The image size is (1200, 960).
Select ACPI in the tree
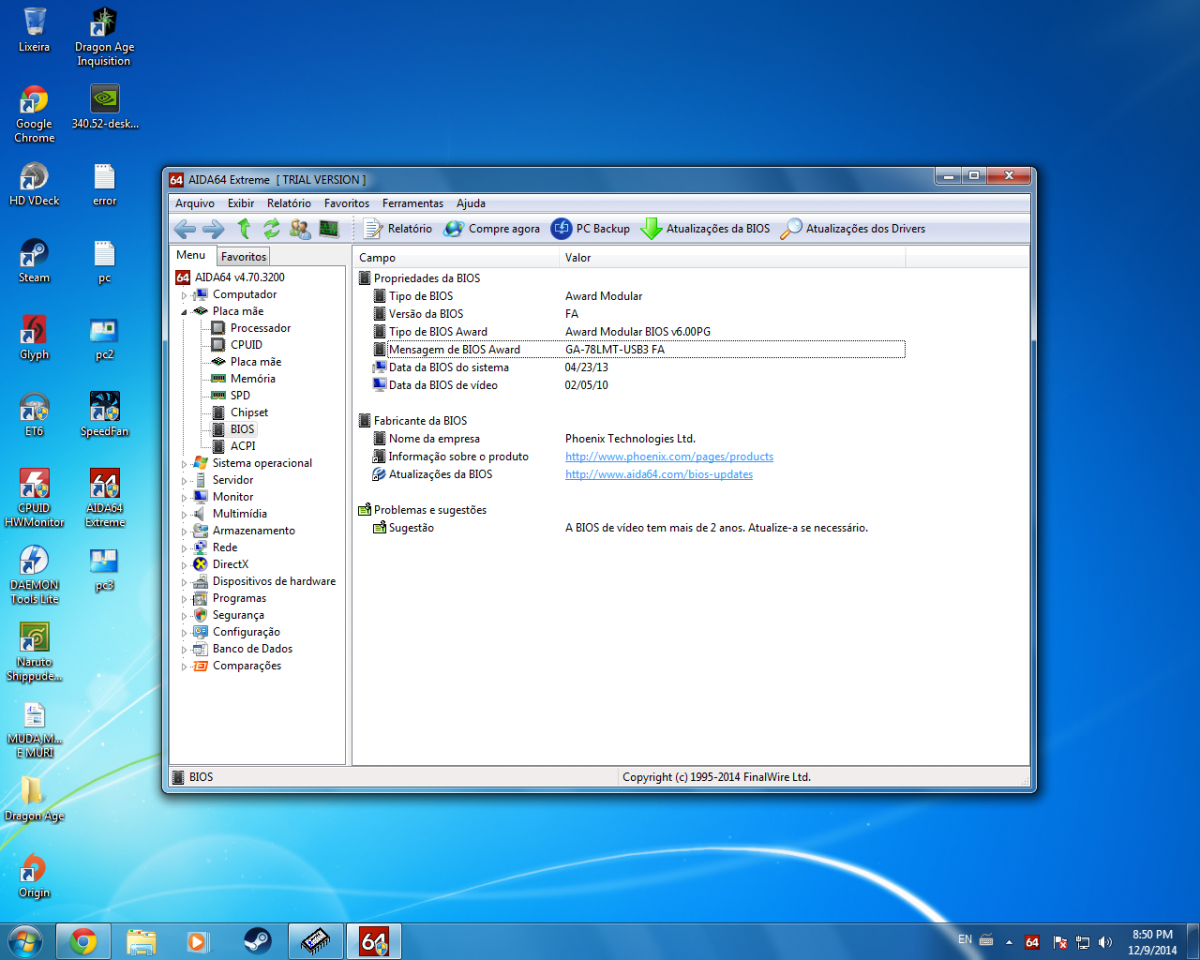point(242,446)
